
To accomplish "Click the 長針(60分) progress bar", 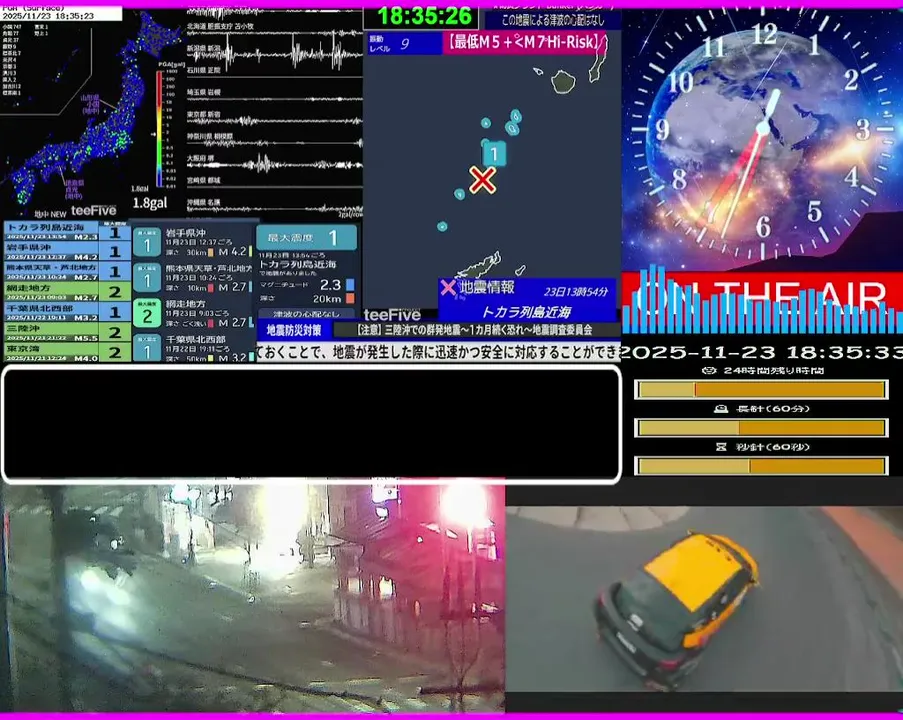I will pos(761,428).
